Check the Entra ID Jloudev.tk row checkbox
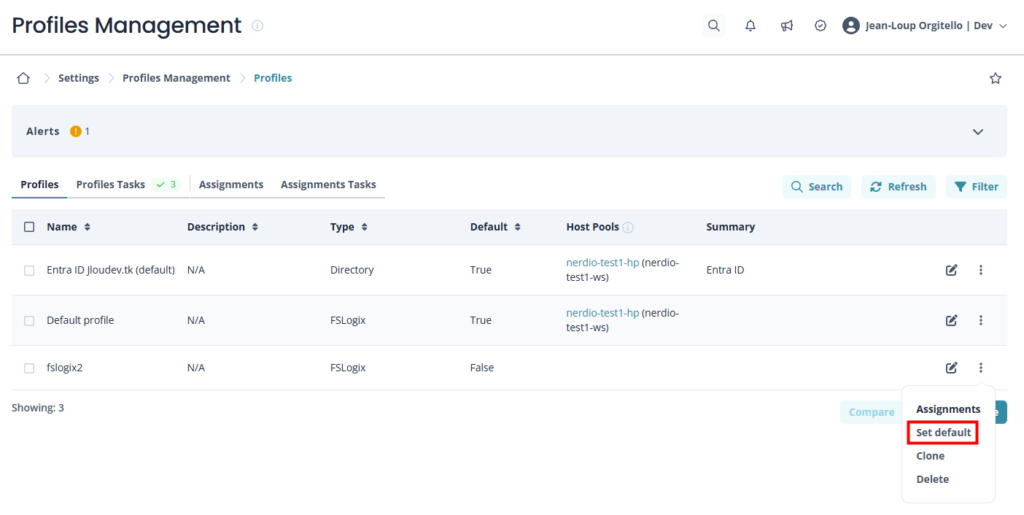 29,270
